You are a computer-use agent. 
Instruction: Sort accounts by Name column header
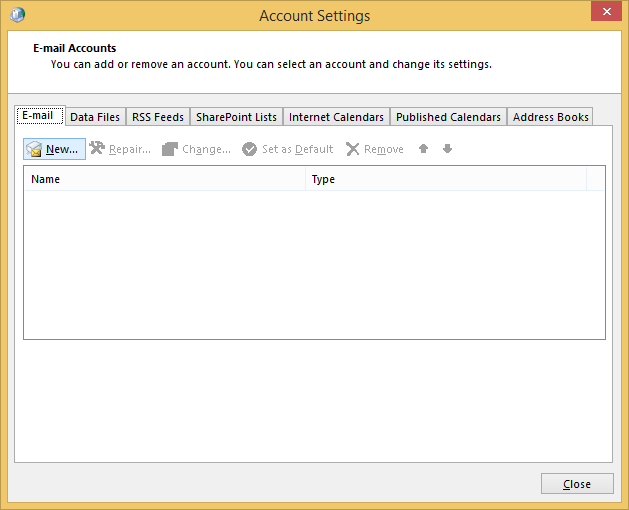[x=164, y=179]
